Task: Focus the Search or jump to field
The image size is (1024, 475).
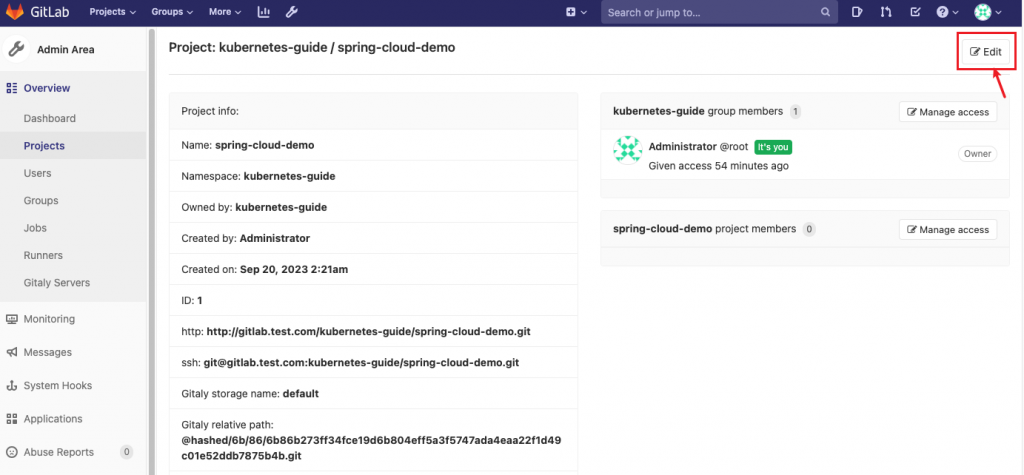Action: [719, 12]
